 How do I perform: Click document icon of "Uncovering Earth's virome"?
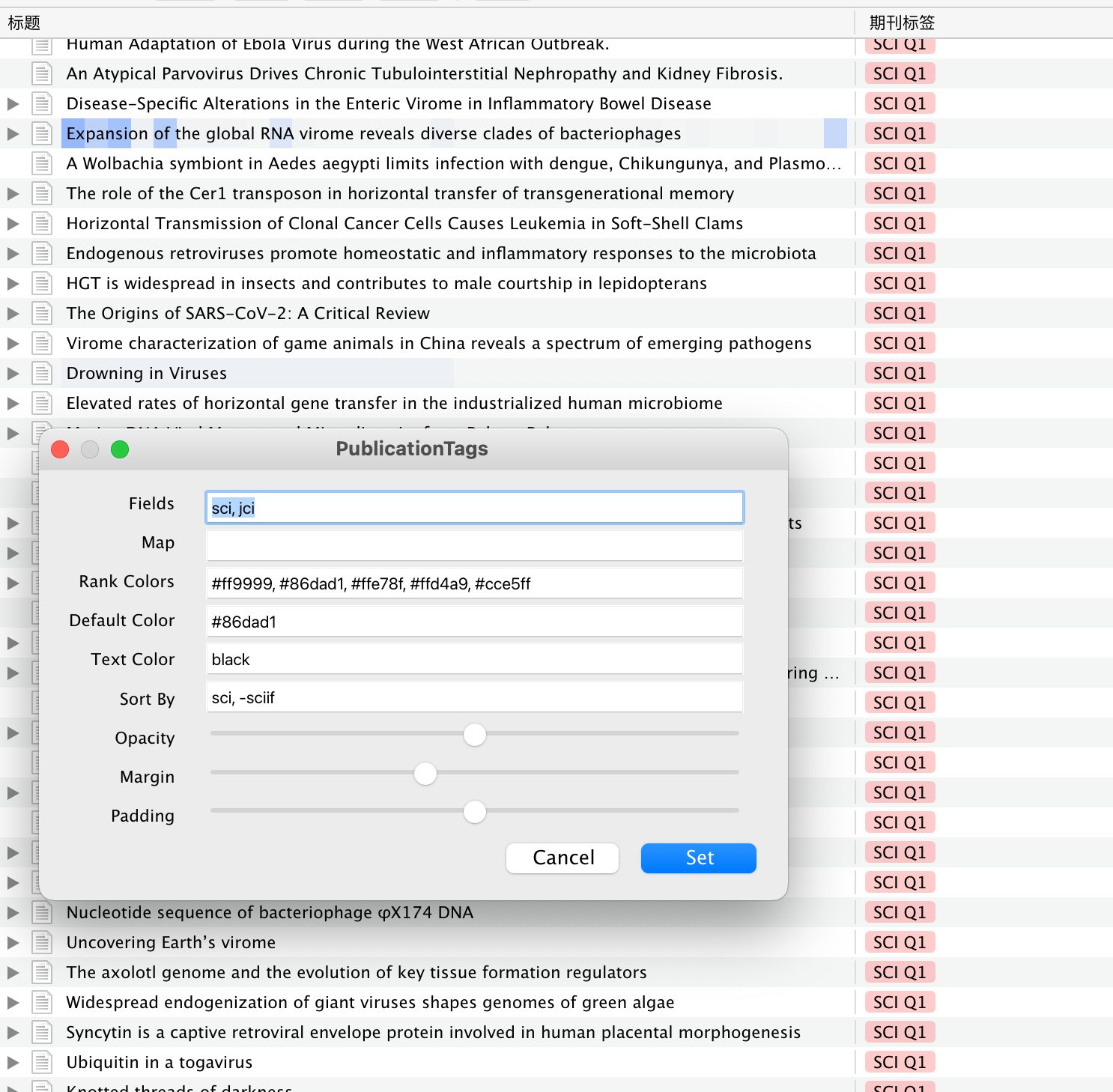[x=42, y=942]
